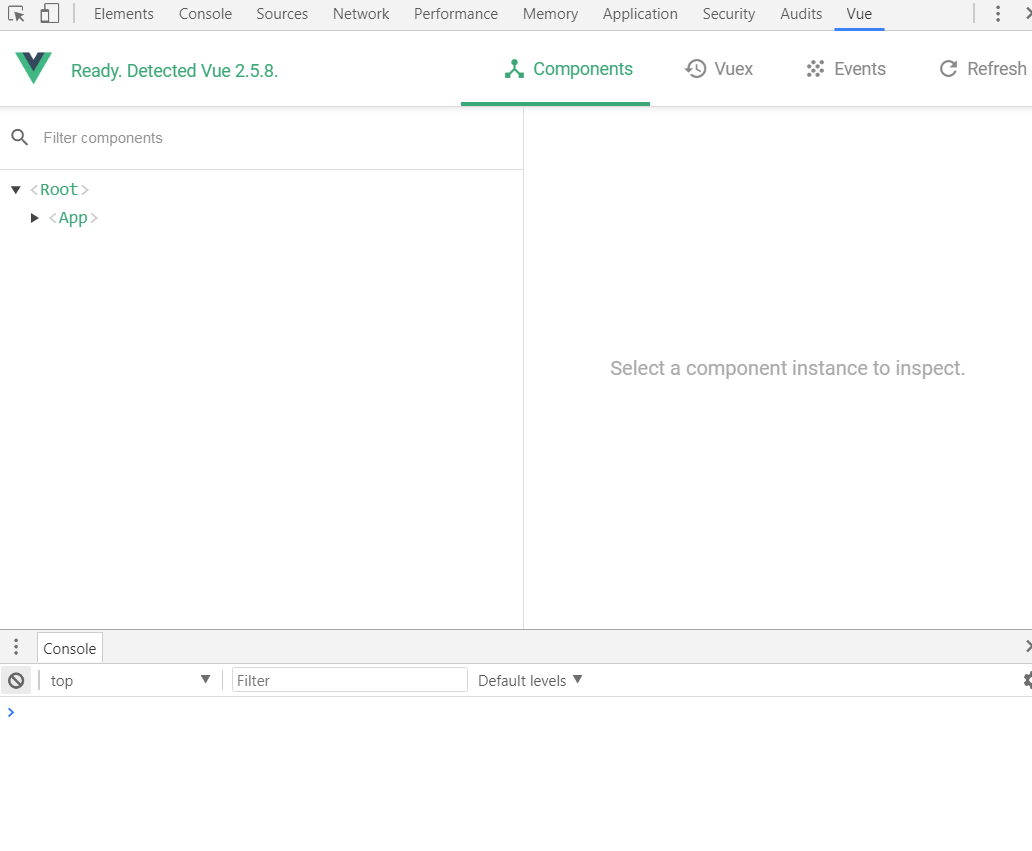Click the console prompt line

(516, 712)
